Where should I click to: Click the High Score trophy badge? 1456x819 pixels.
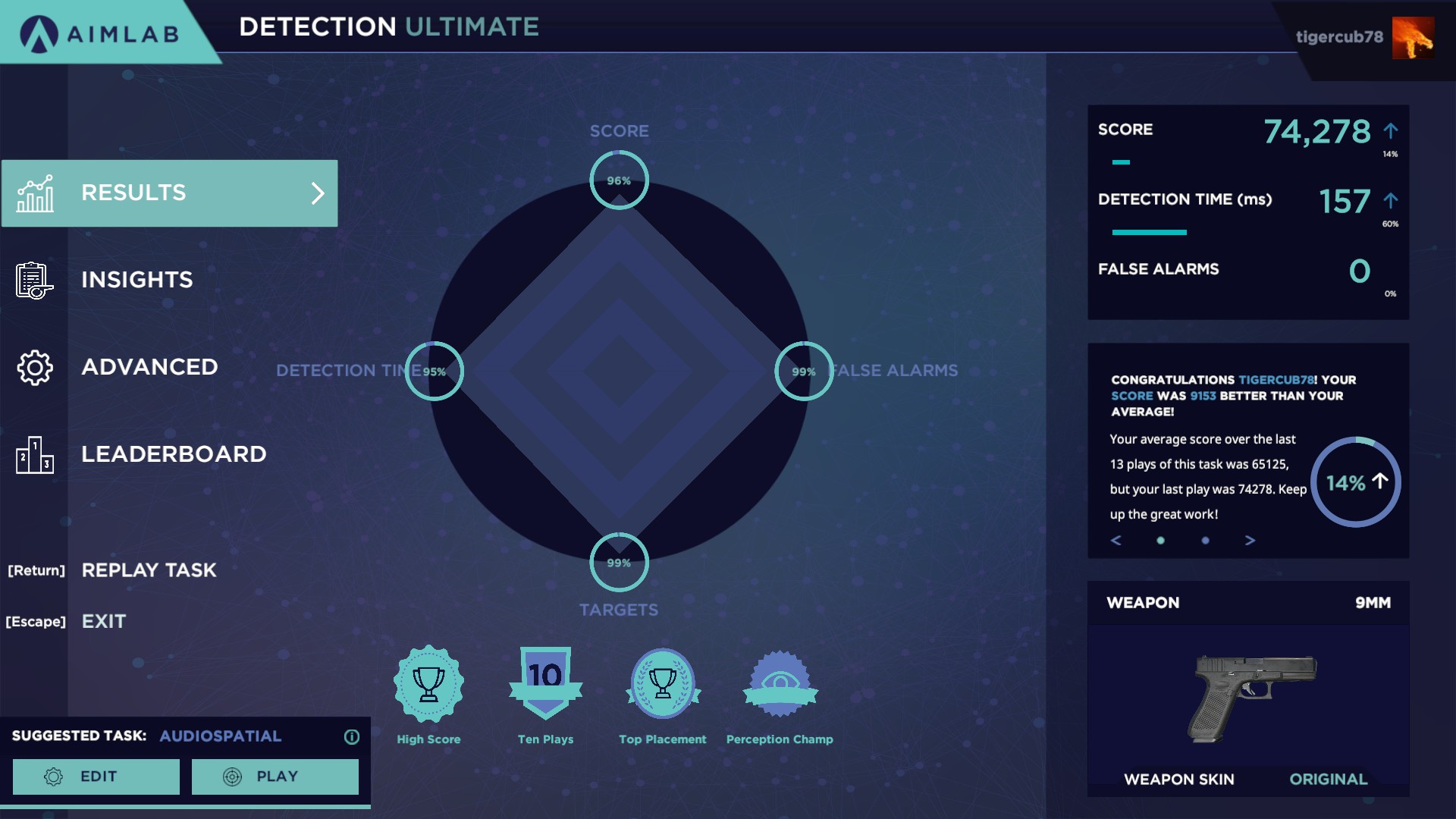pos(428,683)
